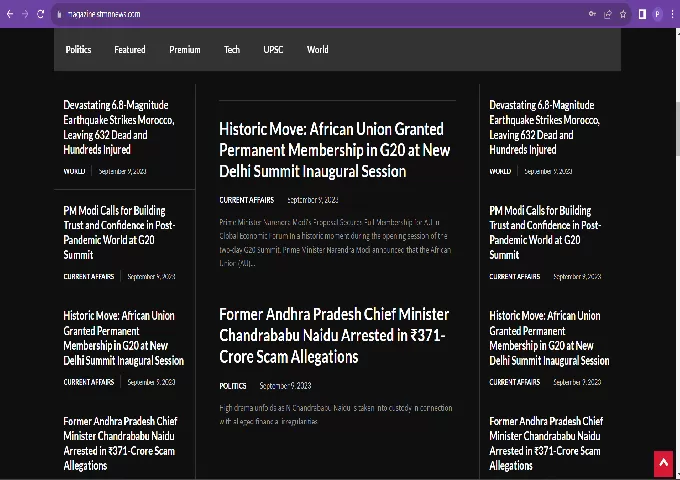Screen dimensions: 680x480
Task: Open the Chrome three-dot menu
Action: click(x=672, y=14)
